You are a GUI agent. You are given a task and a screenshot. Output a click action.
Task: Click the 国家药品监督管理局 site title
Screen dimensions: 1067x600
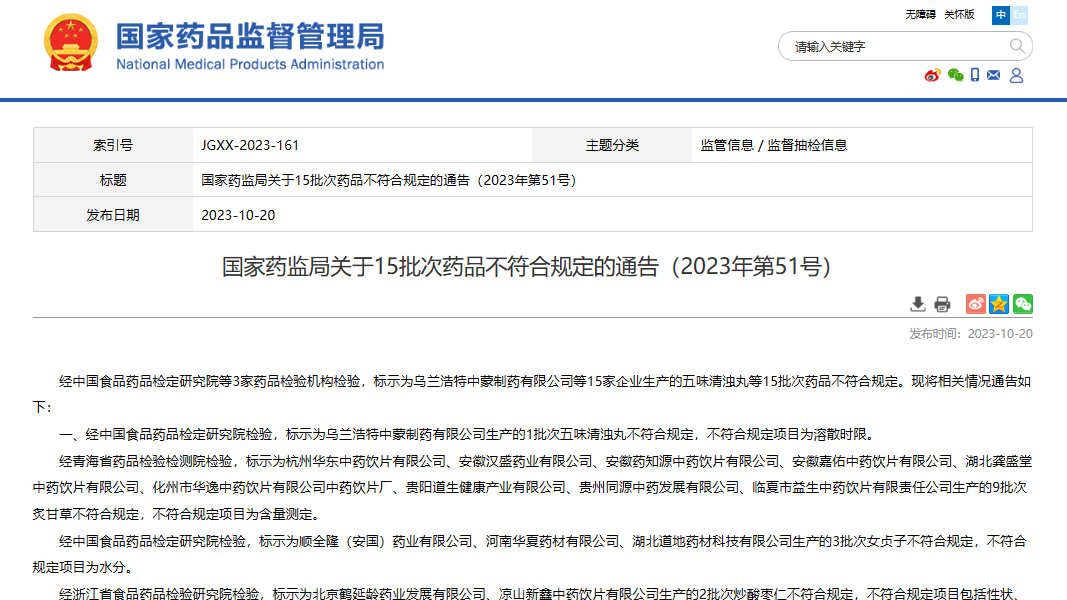pos(250,38)
